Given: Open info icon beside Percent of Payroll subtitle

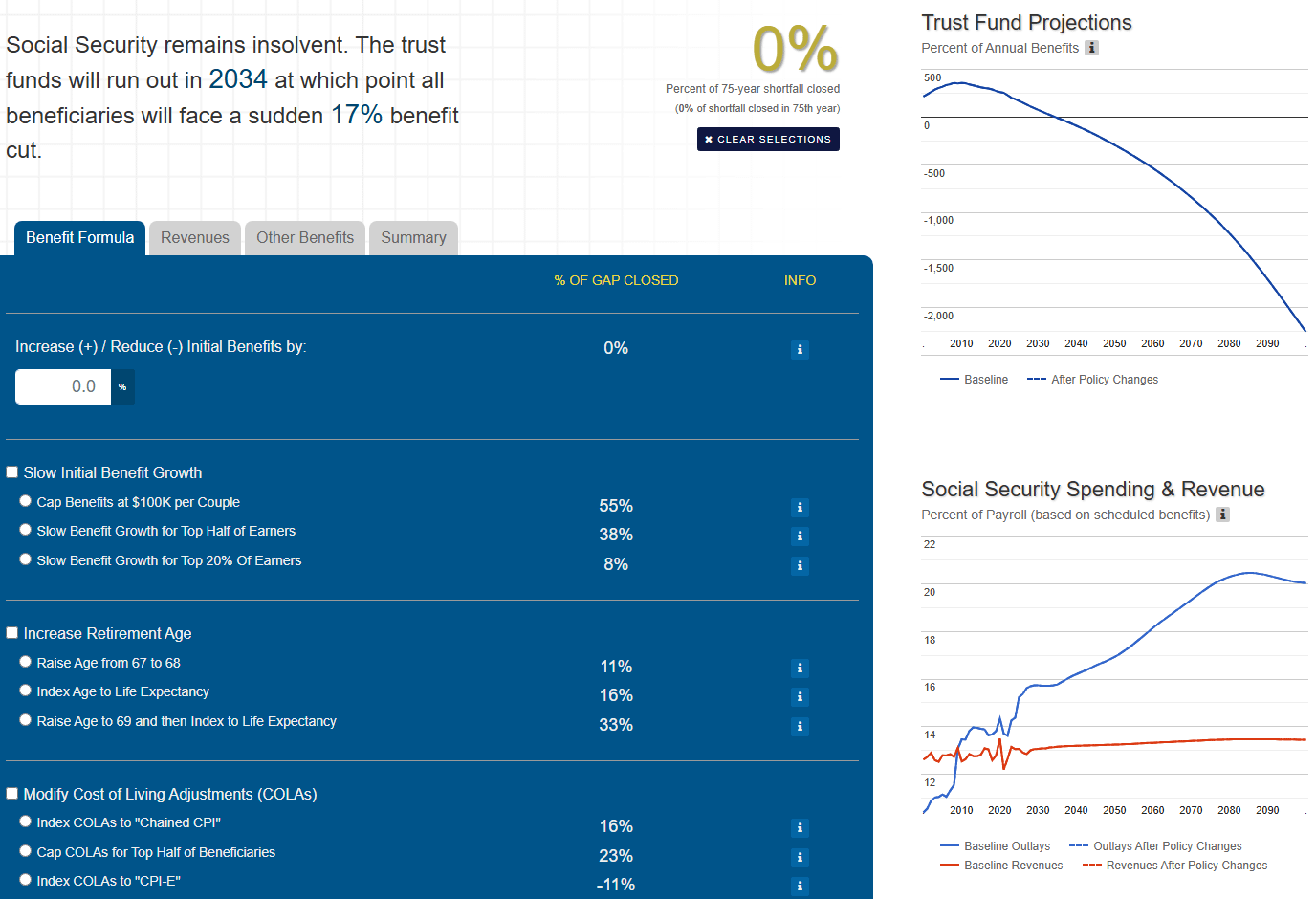Looking at the screenshot, I should (x=1222, y=515).
